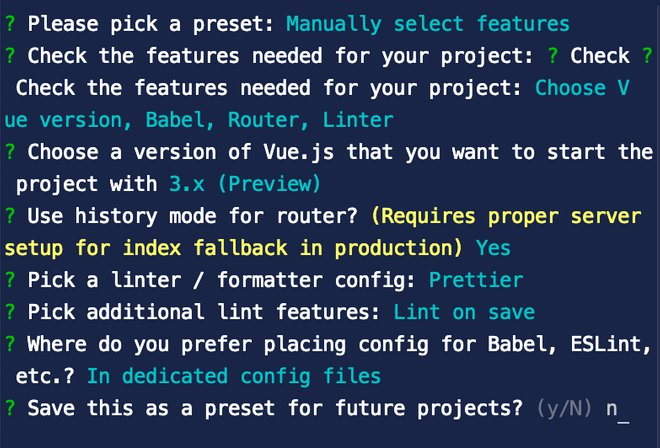
Task: Click the "Babel" feature in the selected list
Action: pos(177,120)
